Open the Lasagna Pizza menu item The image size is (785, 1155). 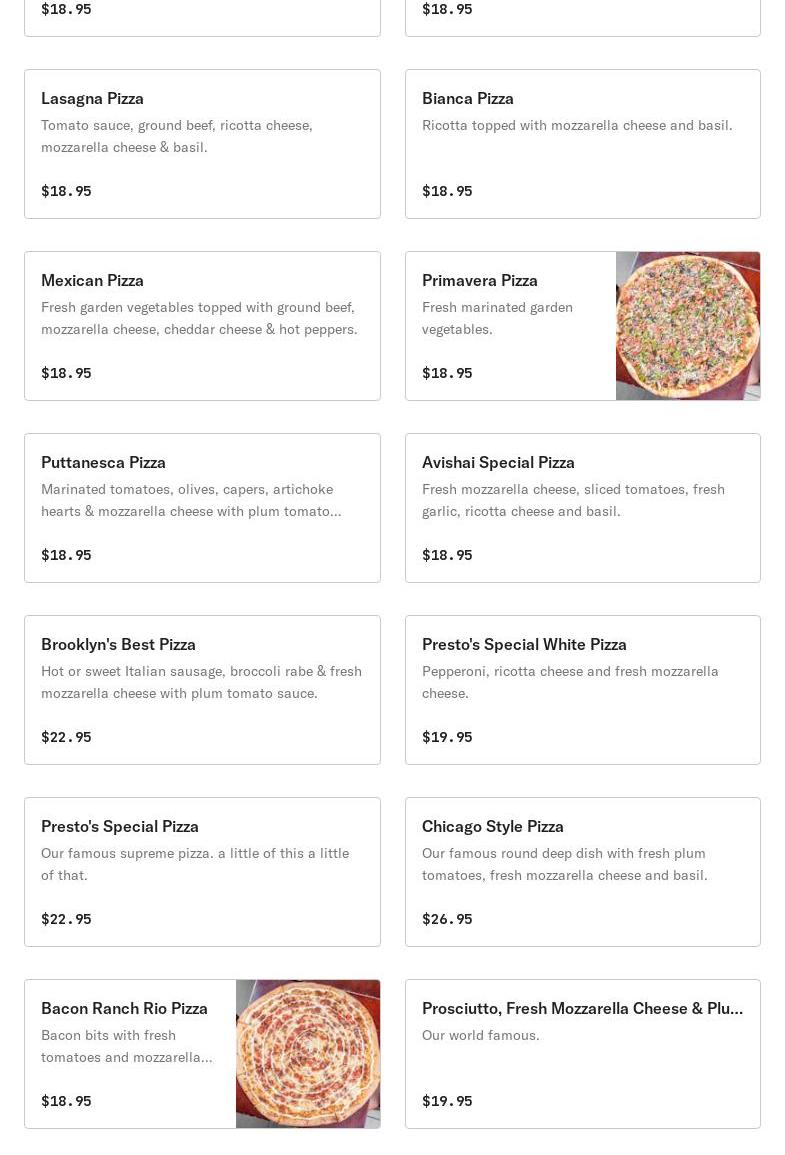[203, 144]
